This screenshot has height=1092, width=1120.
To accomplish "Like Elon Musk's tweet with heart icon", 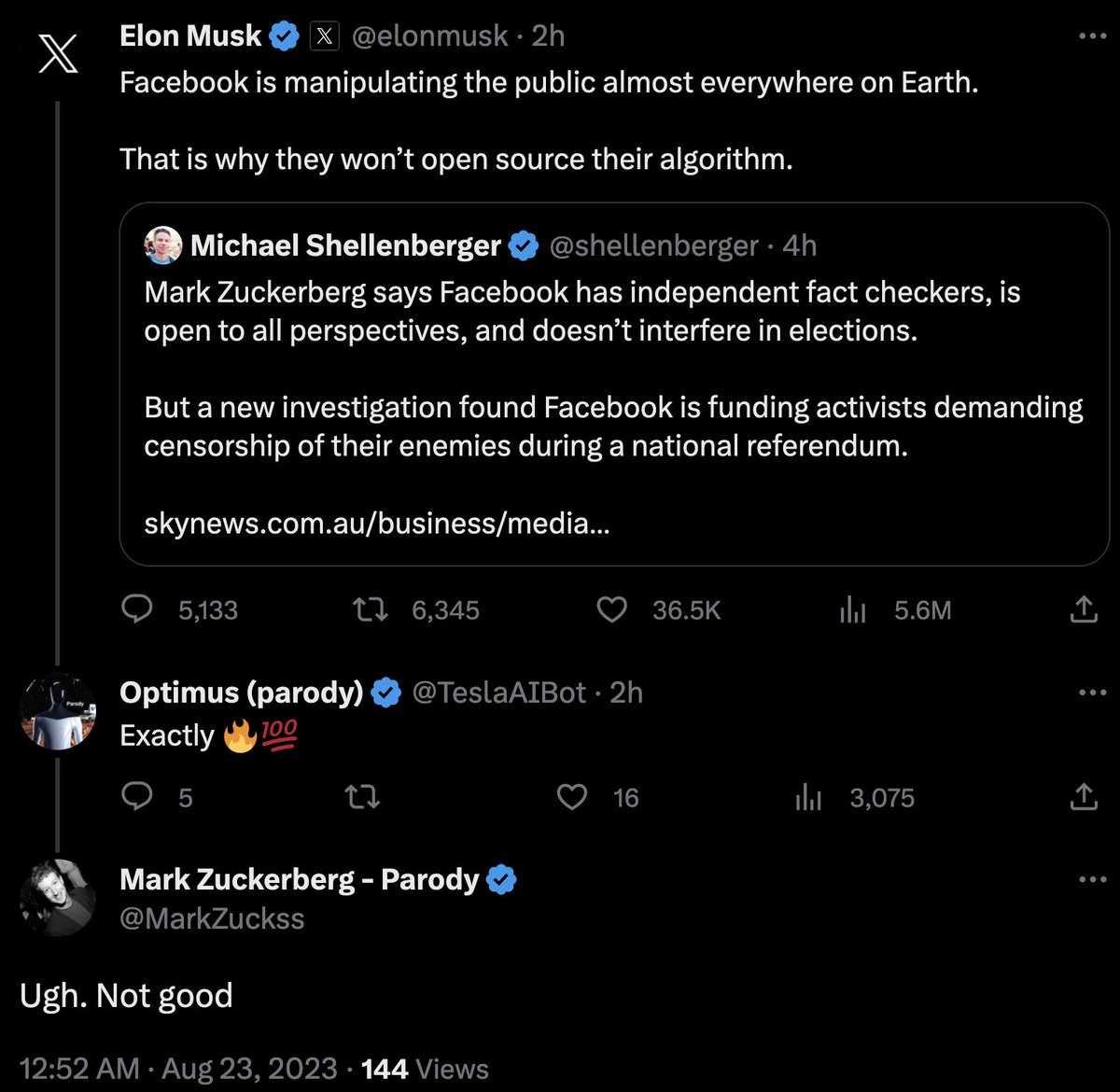I will pos(611,610).
